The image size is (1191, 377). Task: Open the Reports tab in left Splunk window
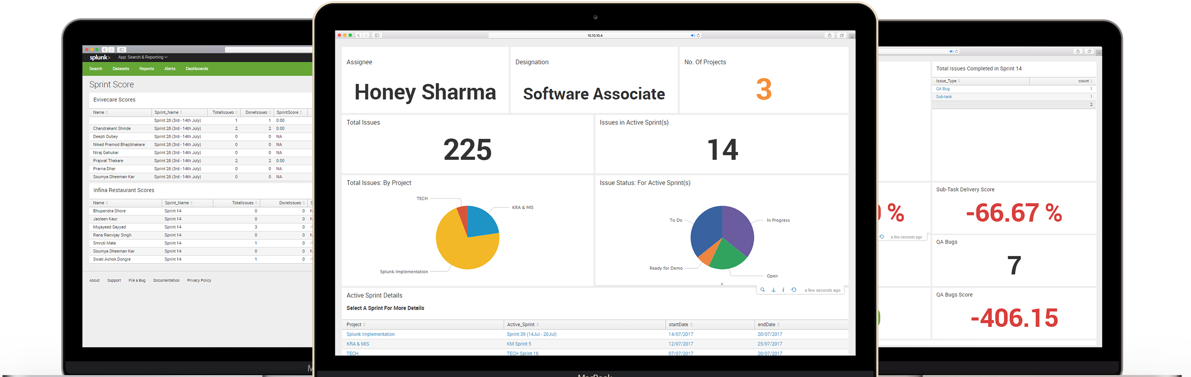[147, 68]
